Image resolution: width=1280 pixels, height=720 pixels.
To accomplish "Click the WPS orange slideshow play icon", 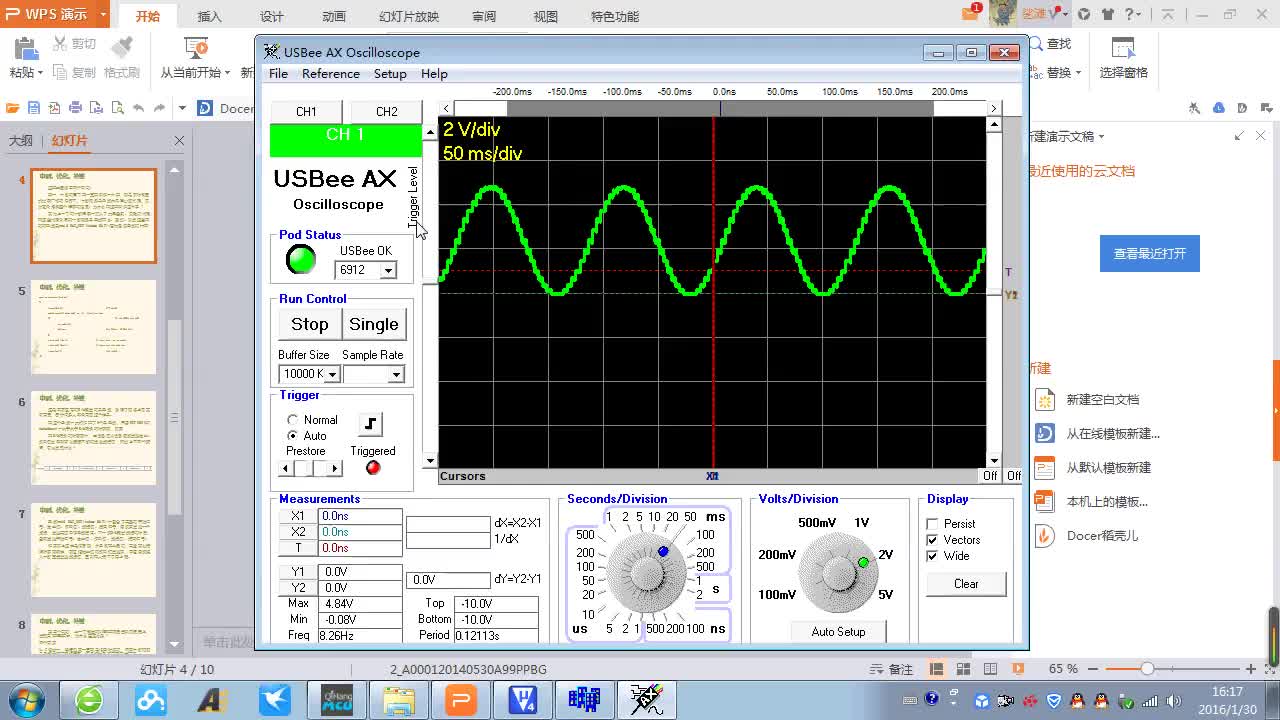I will pyautogui.click(x=1016, y=669).
